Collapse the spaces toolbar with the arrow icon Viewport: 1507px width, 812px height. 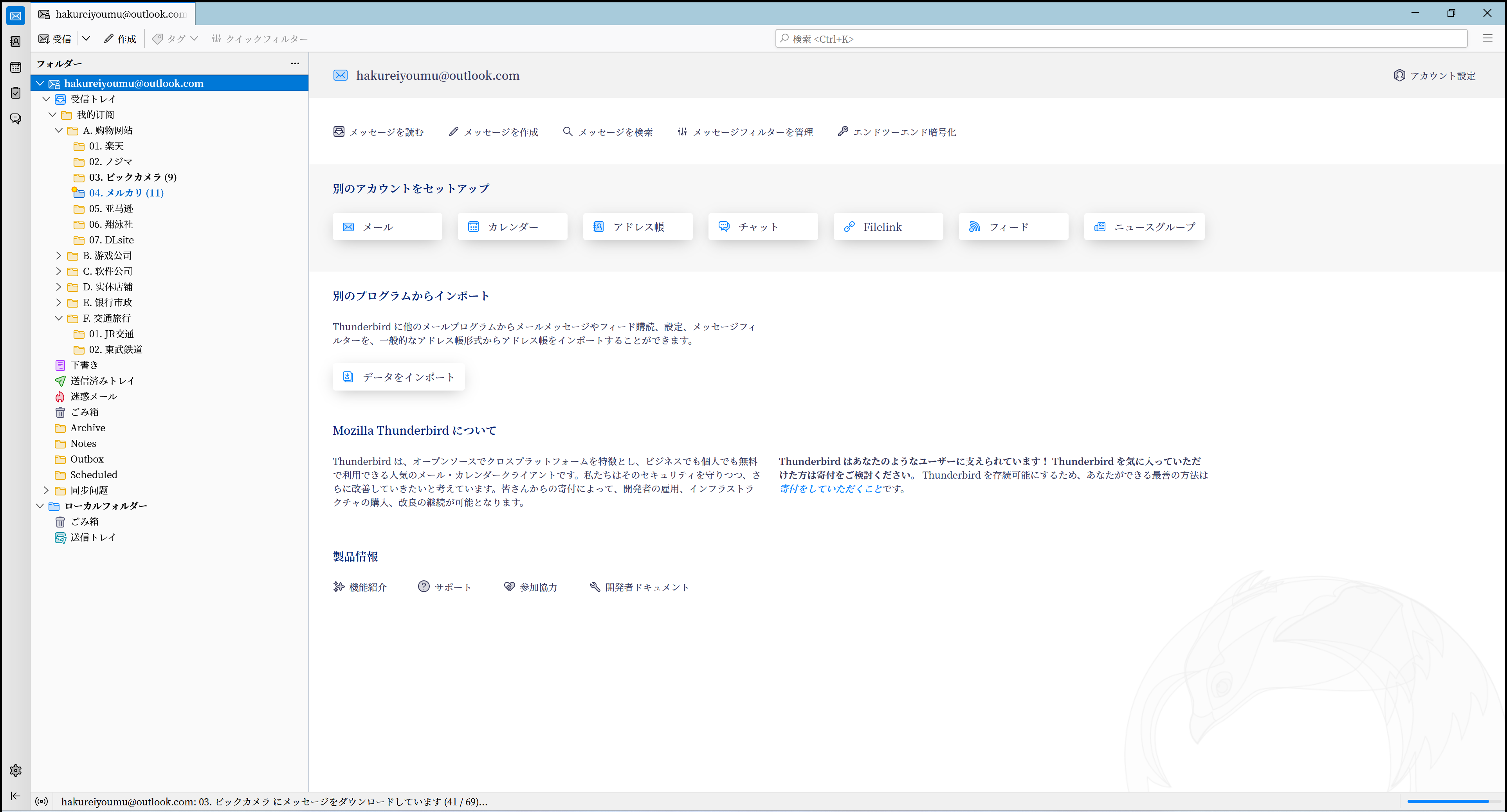pos(15,796)
